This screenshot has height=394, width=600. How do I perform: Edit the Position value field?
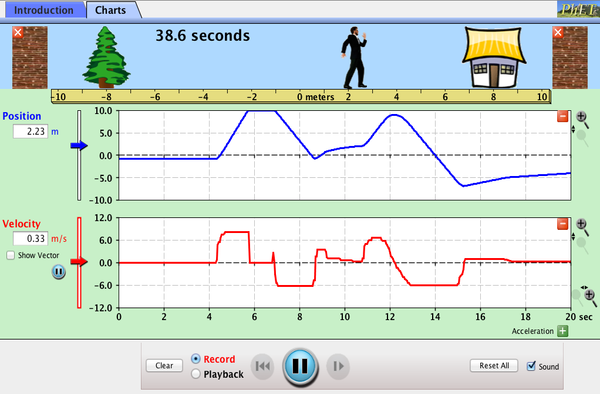[x=31, y=132]
